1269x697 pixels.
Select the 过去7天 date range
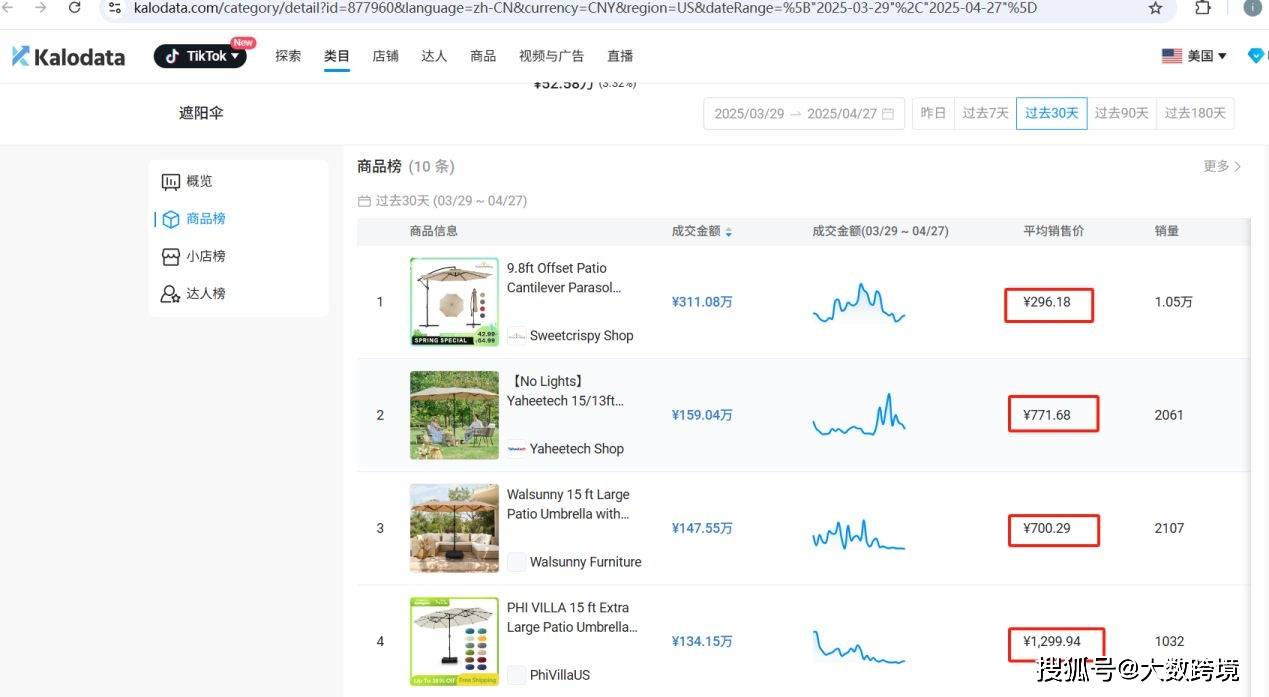(x=985, y=113)
